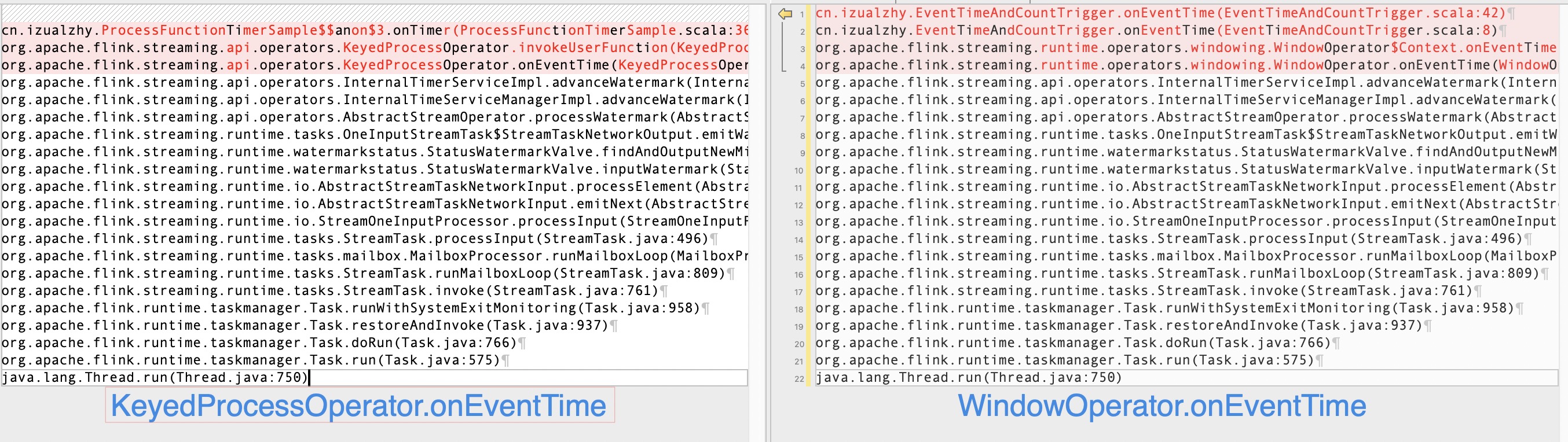Click java.lang.Thread.run line in right pane
The image size is (1568, 442).
pyautogui.click(x=1186, y=378)
